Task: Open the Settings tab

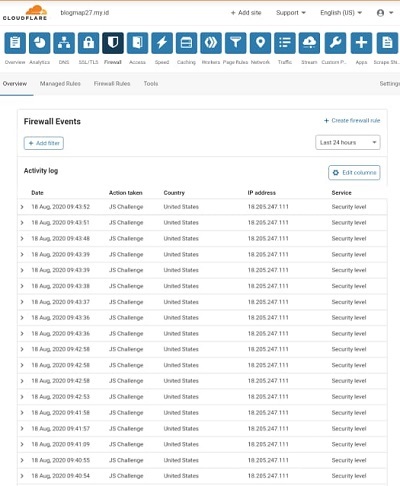Action: pyautogui.click(x=390, y=84)
